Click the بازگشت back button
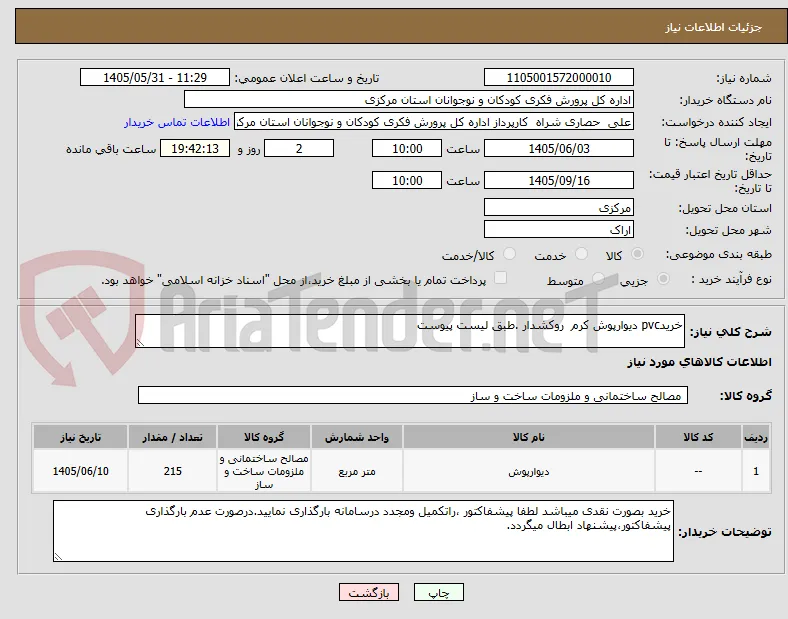The height and width of the screenshot is (619, 788). coord(369,592)
